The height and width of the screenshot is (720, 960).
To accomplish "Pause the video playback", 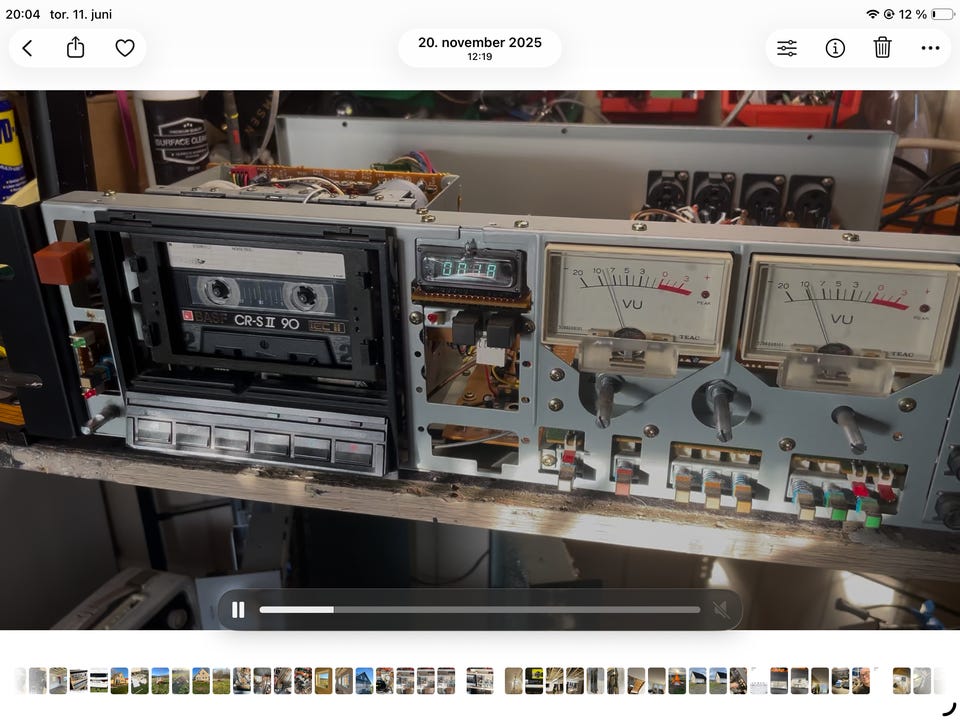I will pyautogui.click(x=238, y=610).
